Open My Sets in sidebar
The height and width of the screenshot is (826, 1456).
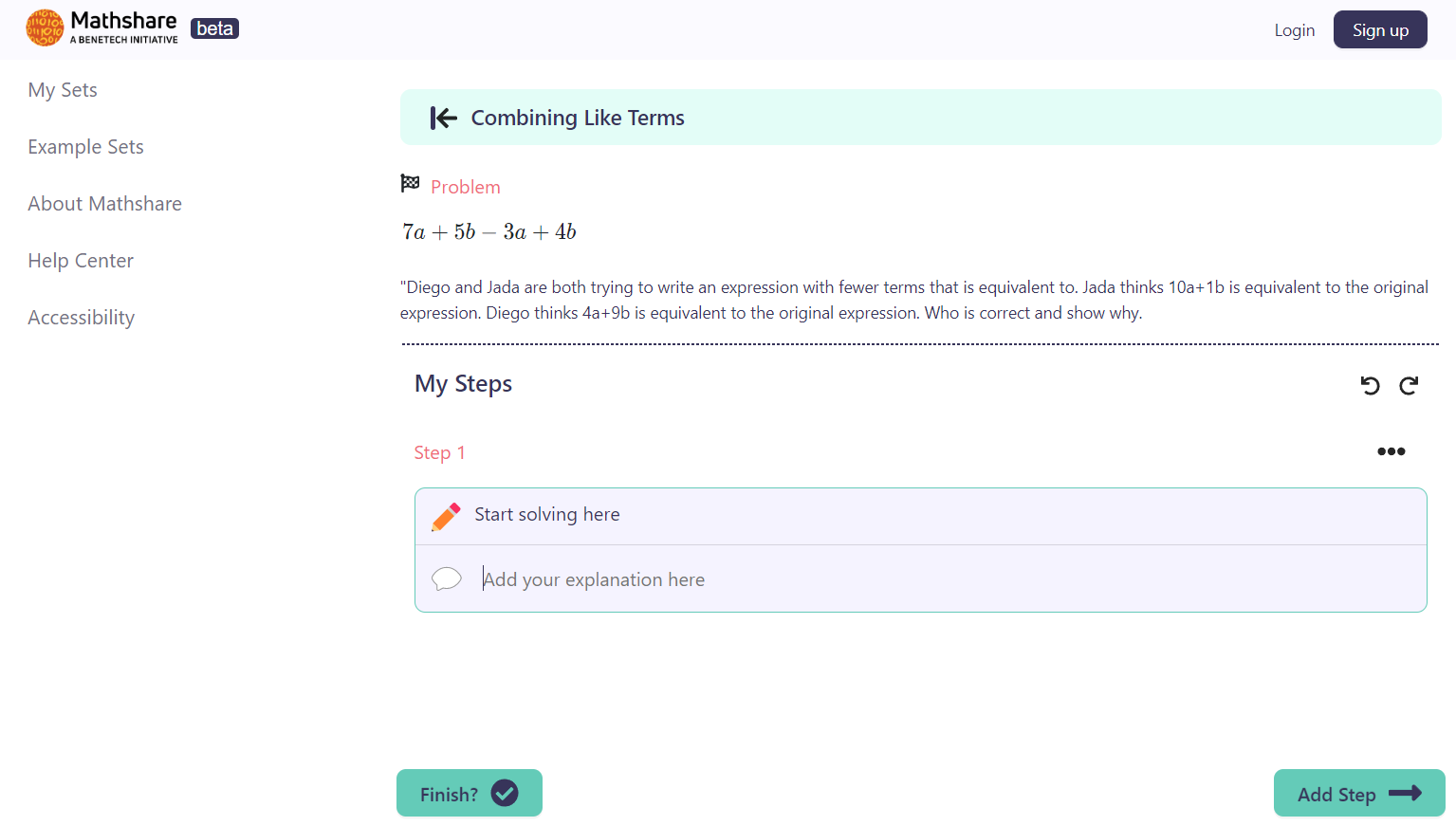point(63,90)
